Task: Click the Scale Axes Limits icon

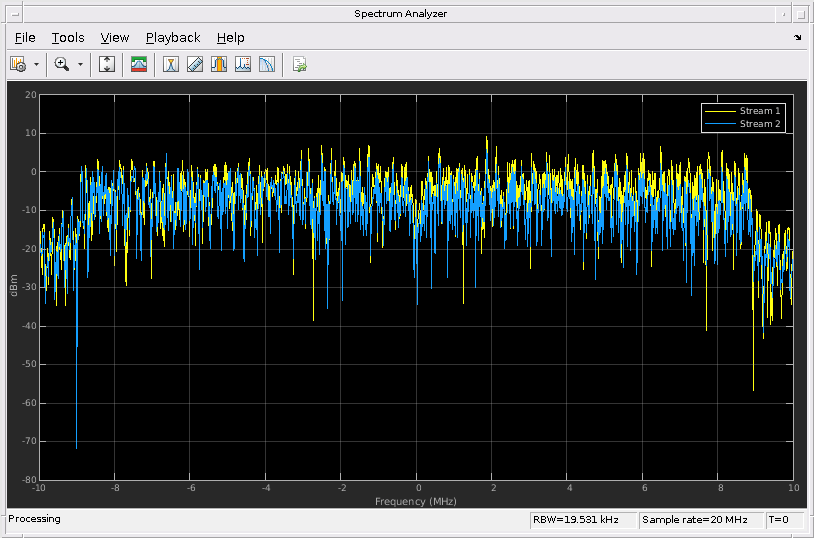Action: (x=108, y=64)
